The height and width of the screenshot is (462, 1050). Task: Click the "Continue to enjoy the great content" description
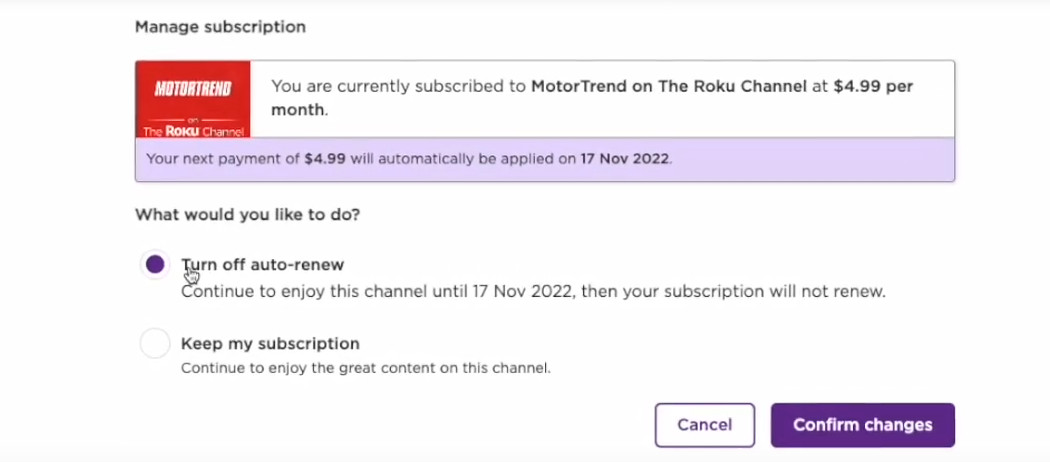(365, 368)
